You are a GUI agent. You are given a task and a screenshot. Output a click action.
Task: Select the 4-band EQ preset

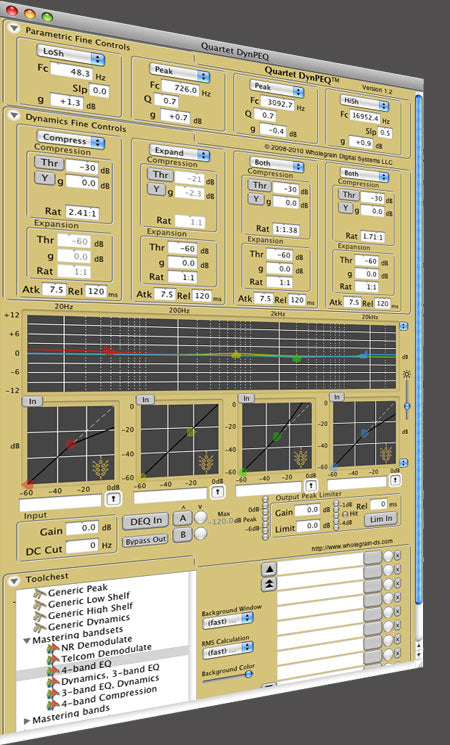86,665
